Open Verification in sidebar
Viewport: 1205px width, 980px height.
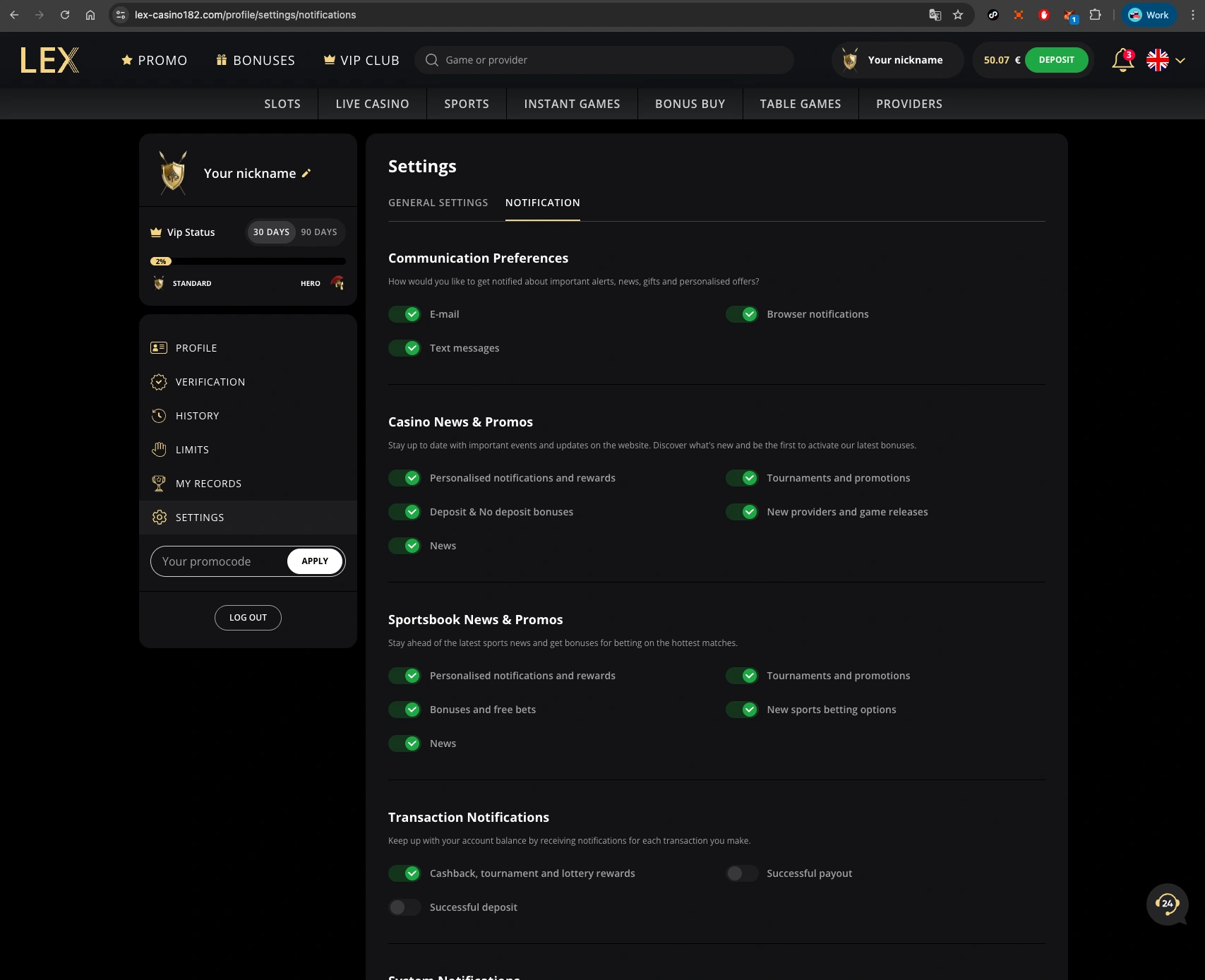pos(248,382)
